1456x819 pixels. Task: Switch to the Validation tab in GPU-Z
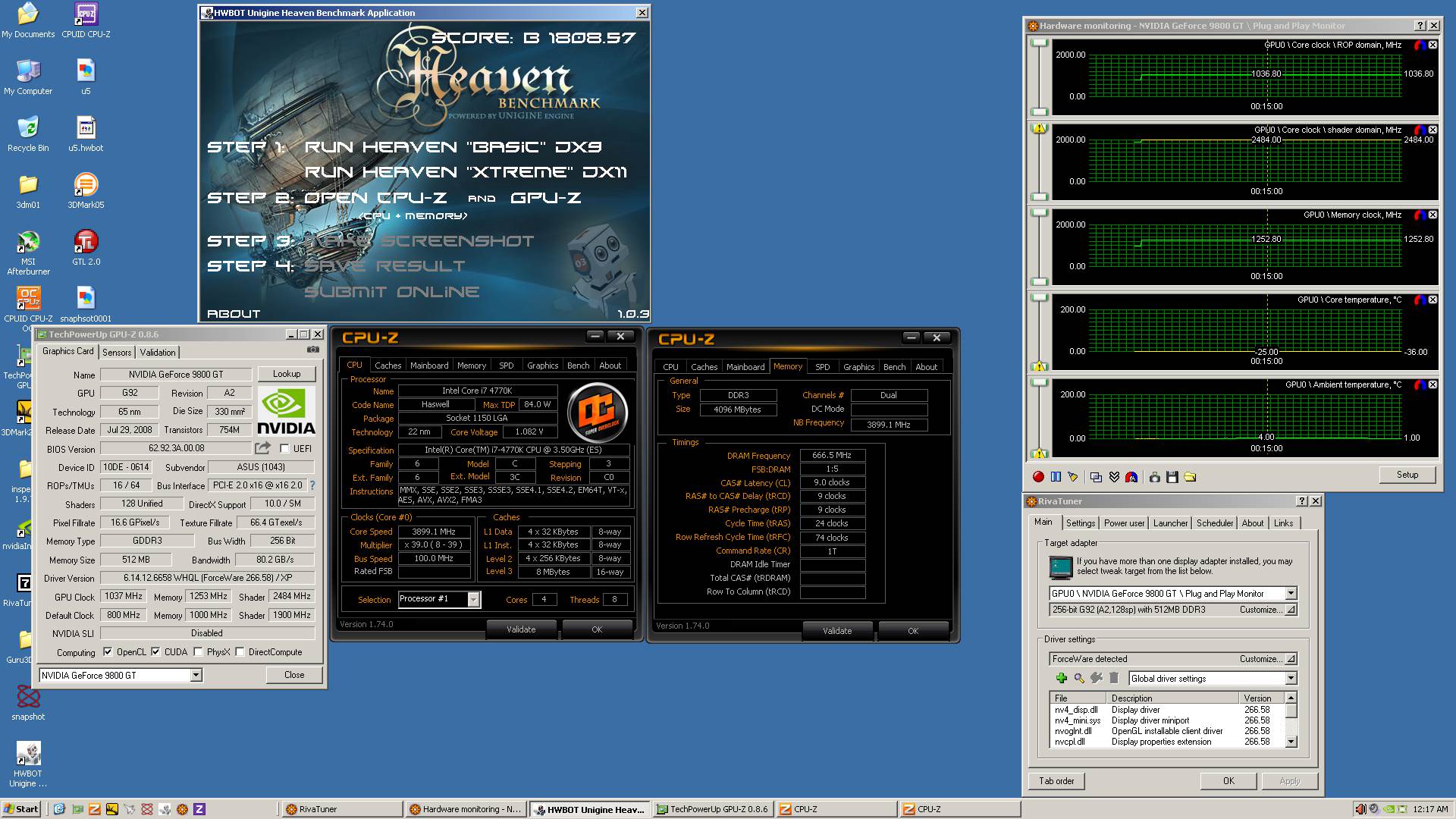coord(158,353)
